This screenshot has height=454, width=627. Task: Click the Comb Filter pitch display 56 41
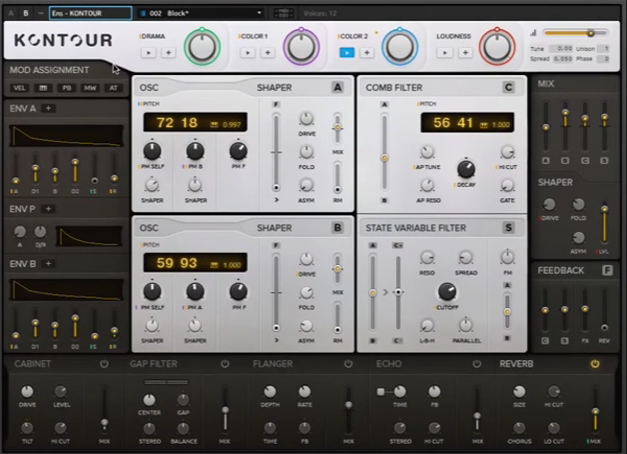pos(467,122)
